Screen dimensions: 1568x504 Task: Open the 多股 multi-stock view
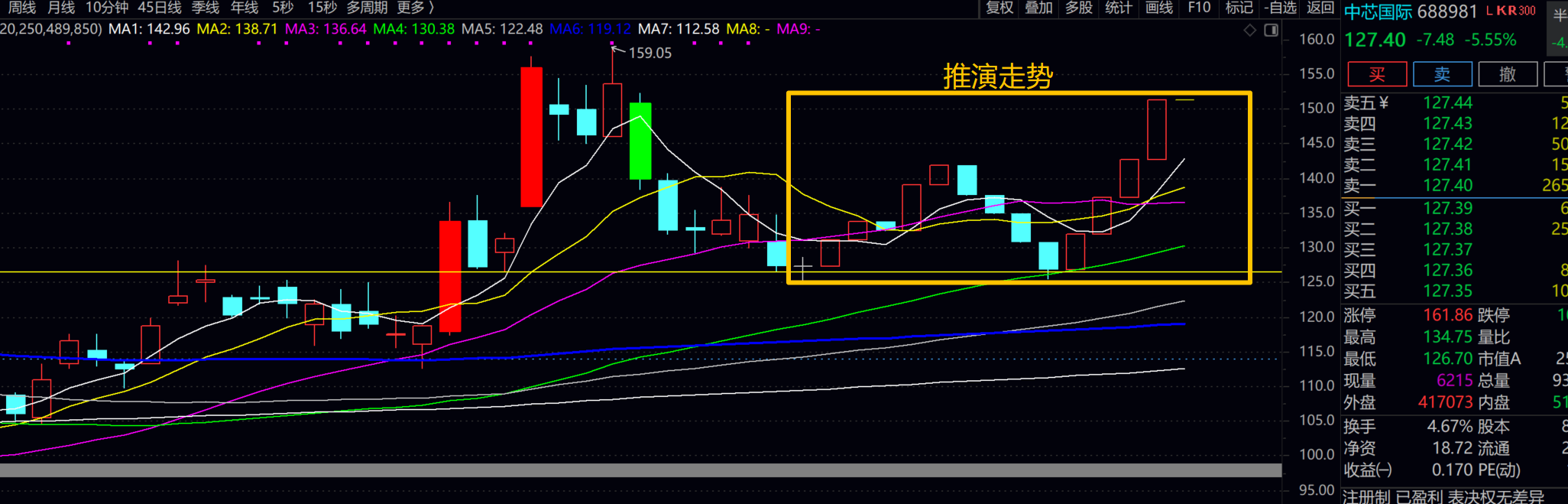(1079, 8)
